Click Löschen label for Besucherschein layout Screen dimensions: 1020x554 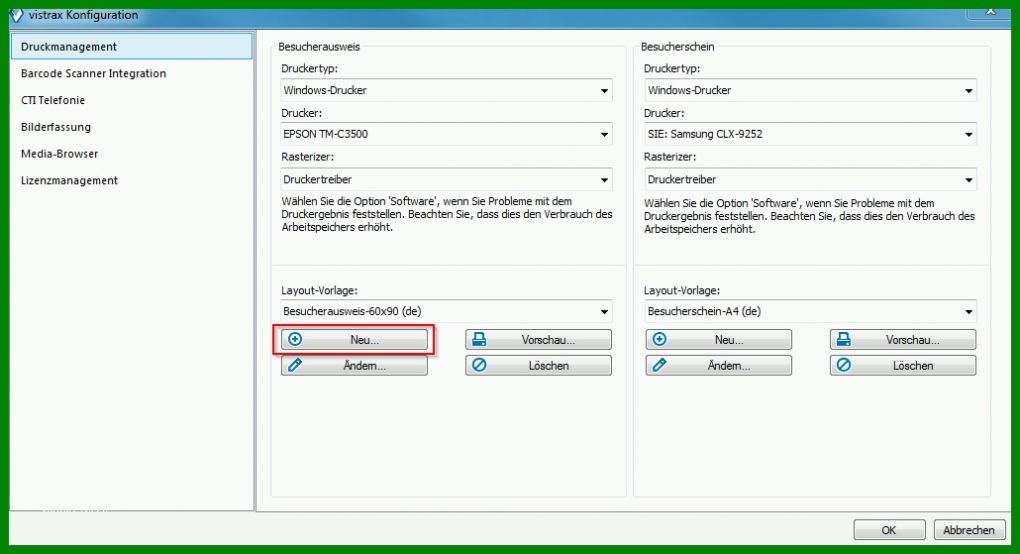coord(913,365)
